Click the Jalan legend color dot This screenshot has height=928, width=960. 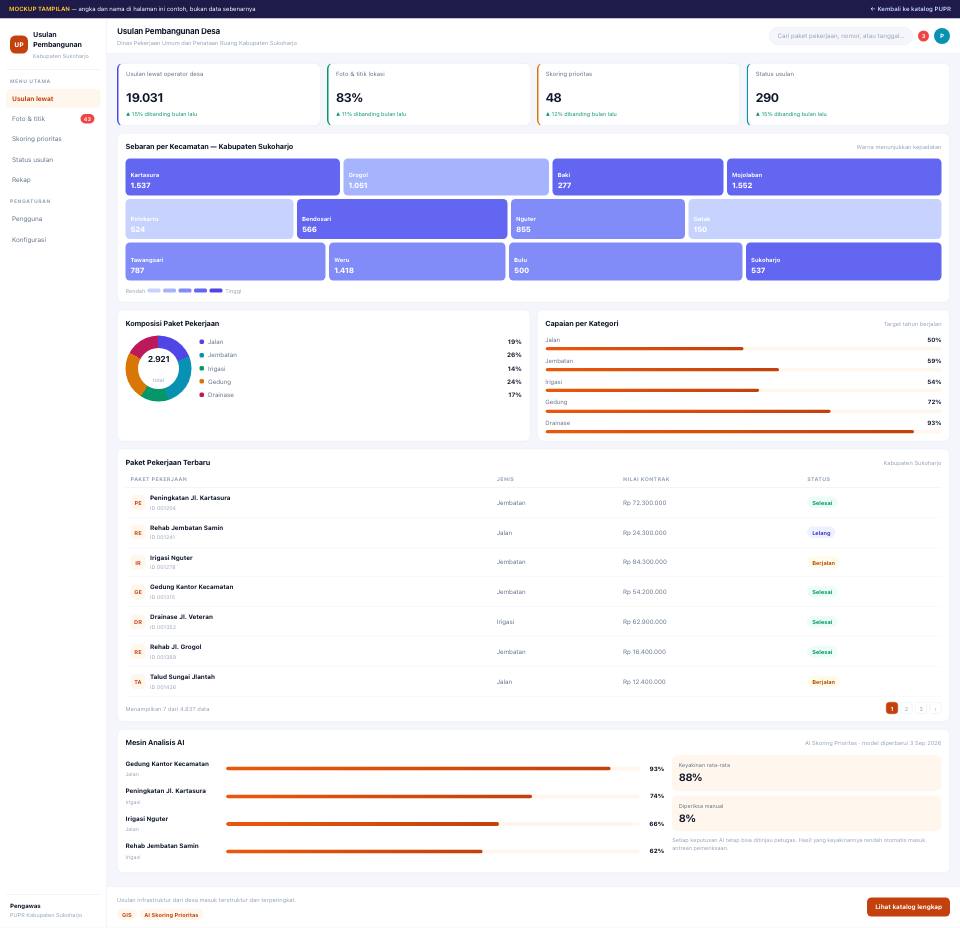coord(202,342)
